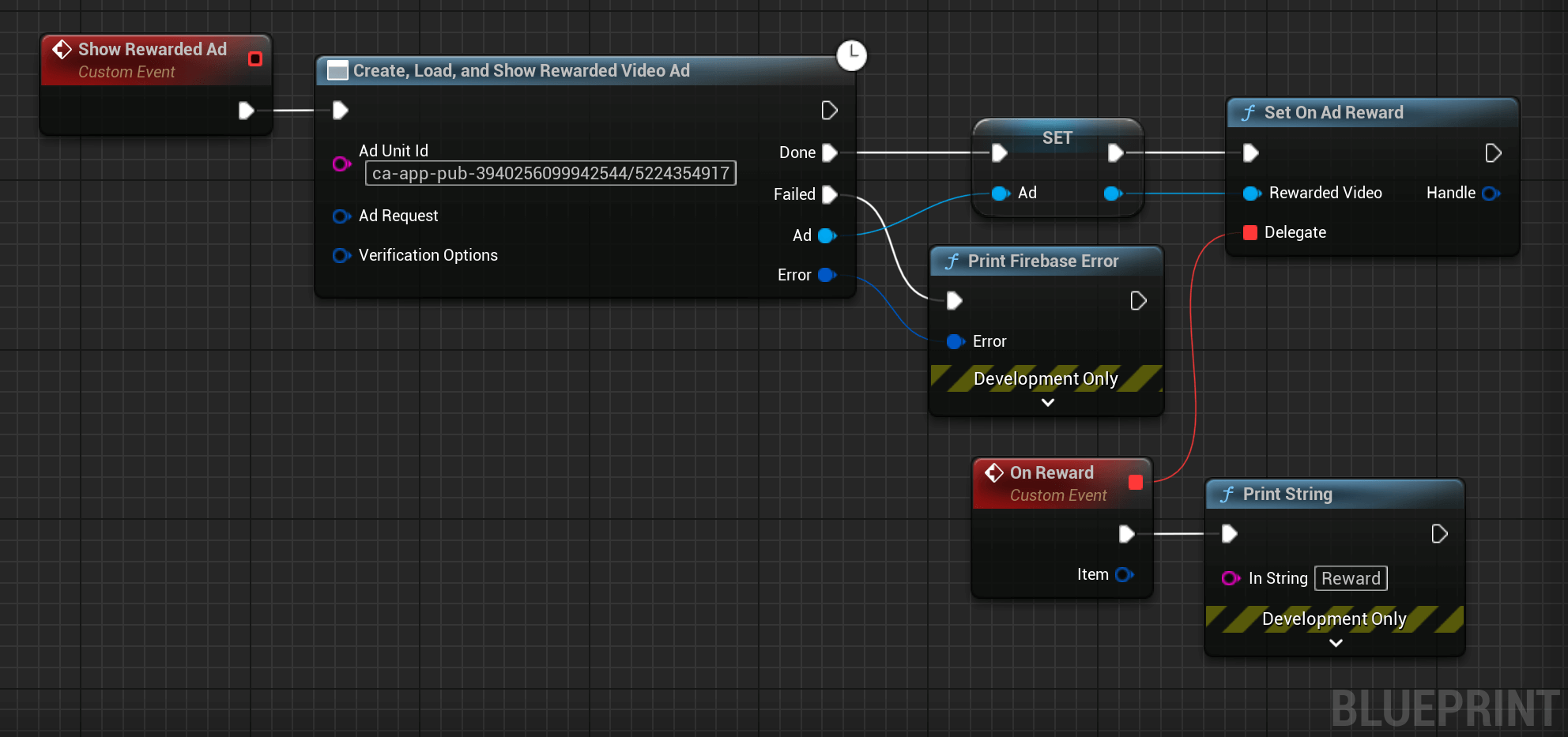
Task: Click the Rewarded Video input pin
Action: pos(1252,194)
